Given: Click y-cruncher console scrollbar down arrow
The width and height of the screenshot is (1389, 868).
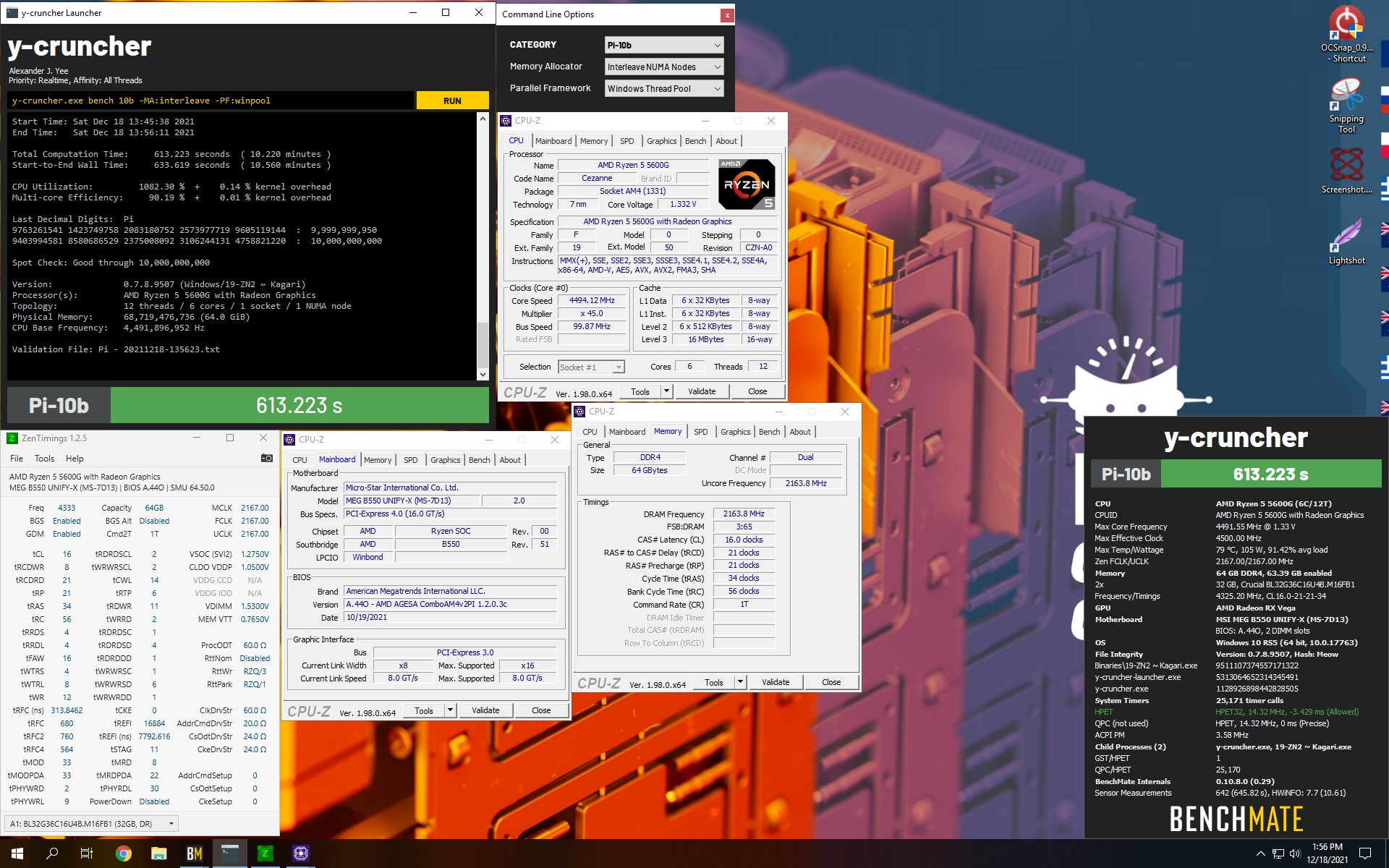Looking at the screenshot, I should tap(483, 375).
